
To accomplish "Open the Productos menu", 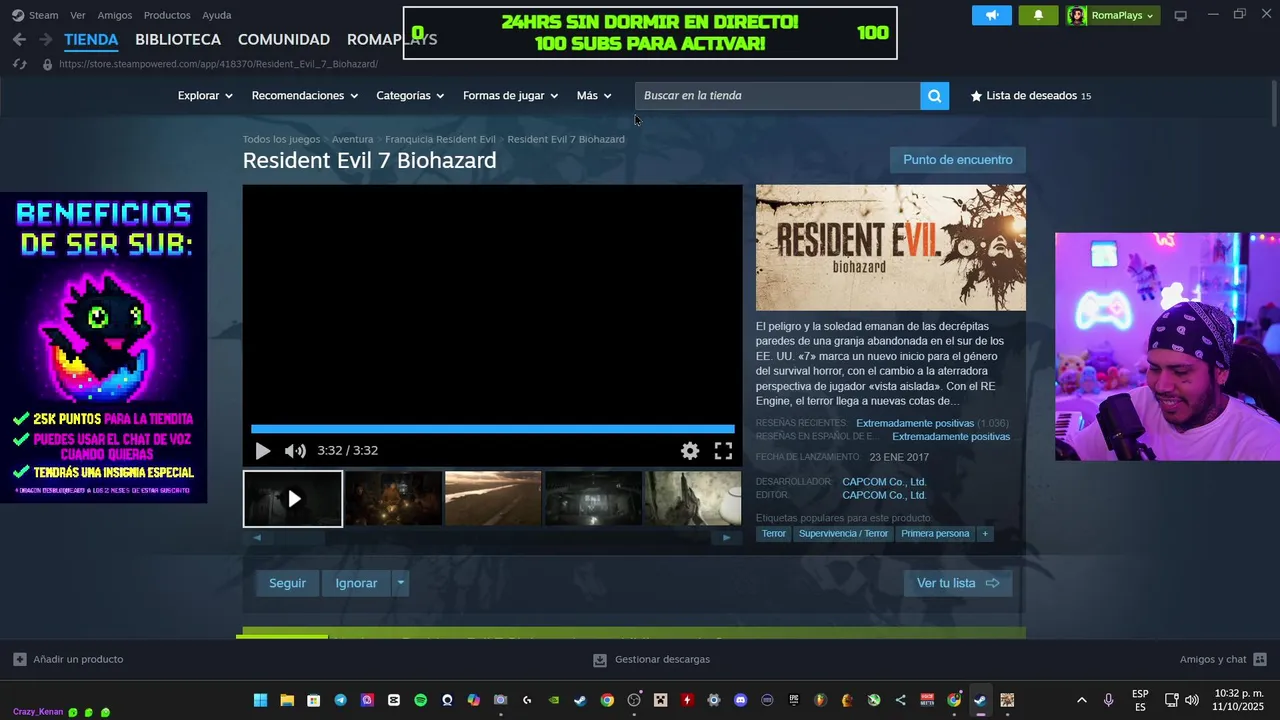I will tap(167, 15).
